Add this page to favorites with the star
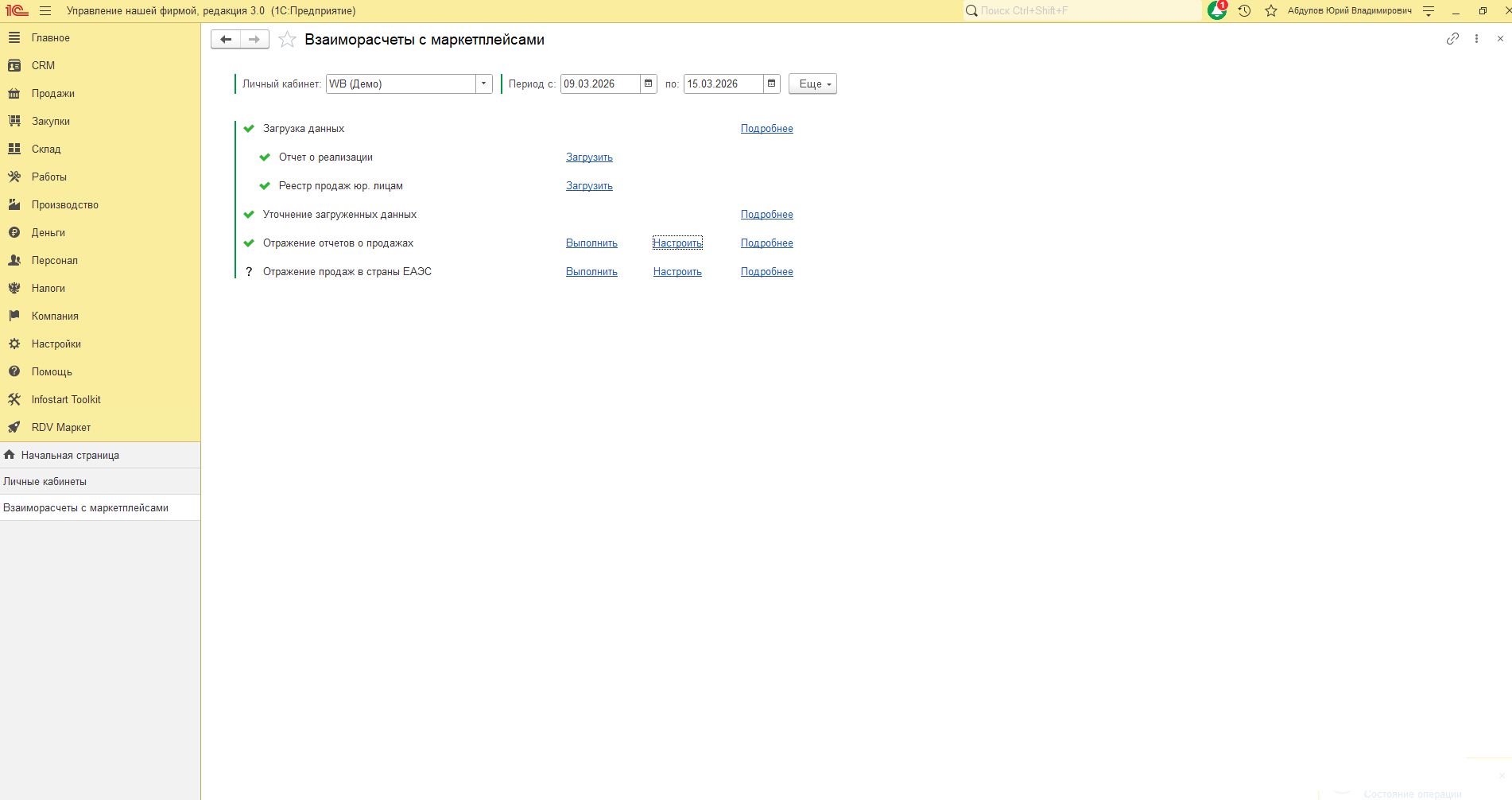This screenshot has height=800, width=1512. pos(287,40)
